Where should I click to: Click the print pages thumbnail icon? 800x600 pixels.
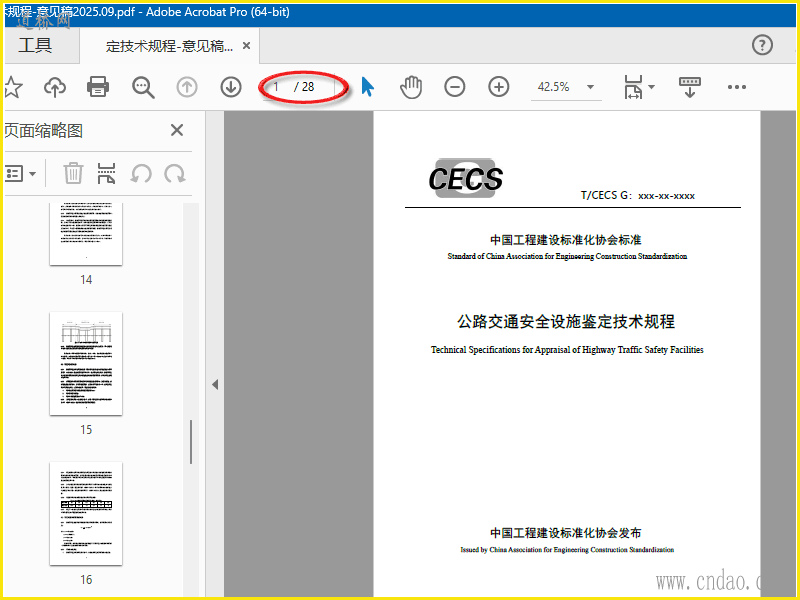point(106,173)
